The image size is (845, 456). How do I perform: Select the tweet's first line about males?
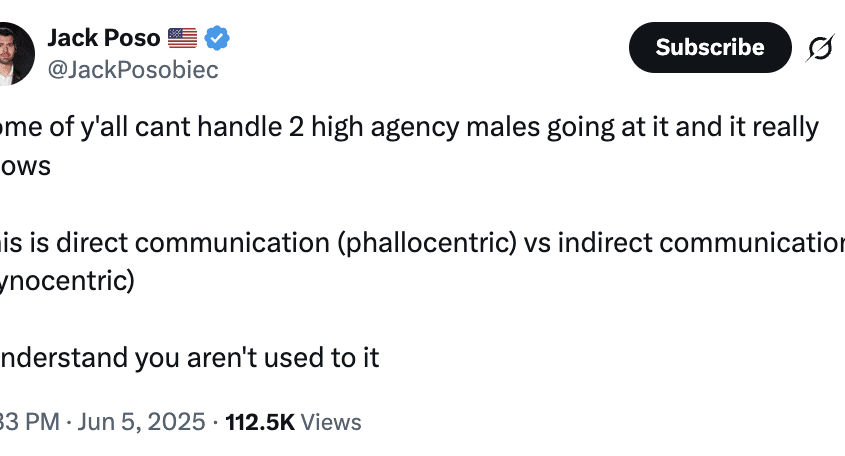410,128
